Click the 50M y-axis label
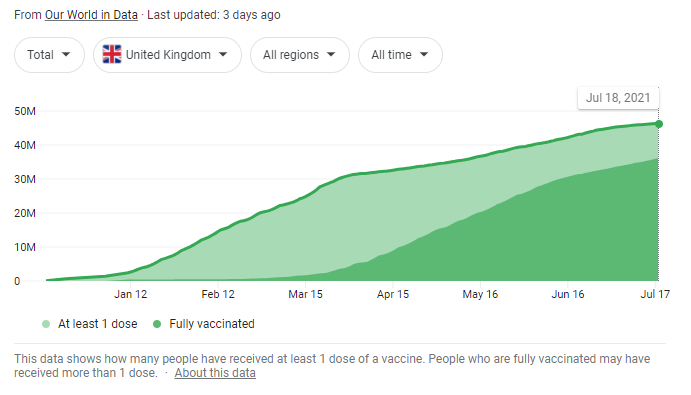Screen dimensions: 691x395 25,111
